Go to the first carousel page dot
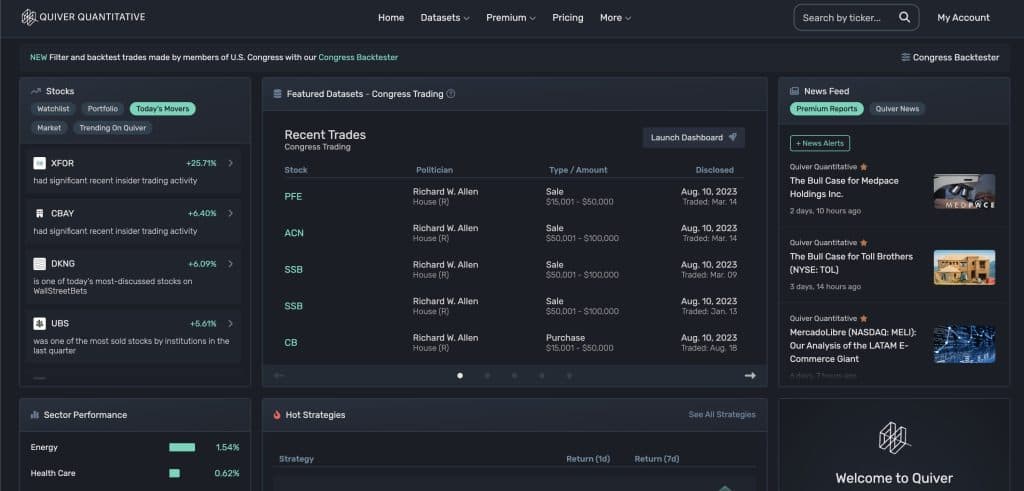Image resolution: width=1024 pixels, height=491 pixels. [460, 375]
